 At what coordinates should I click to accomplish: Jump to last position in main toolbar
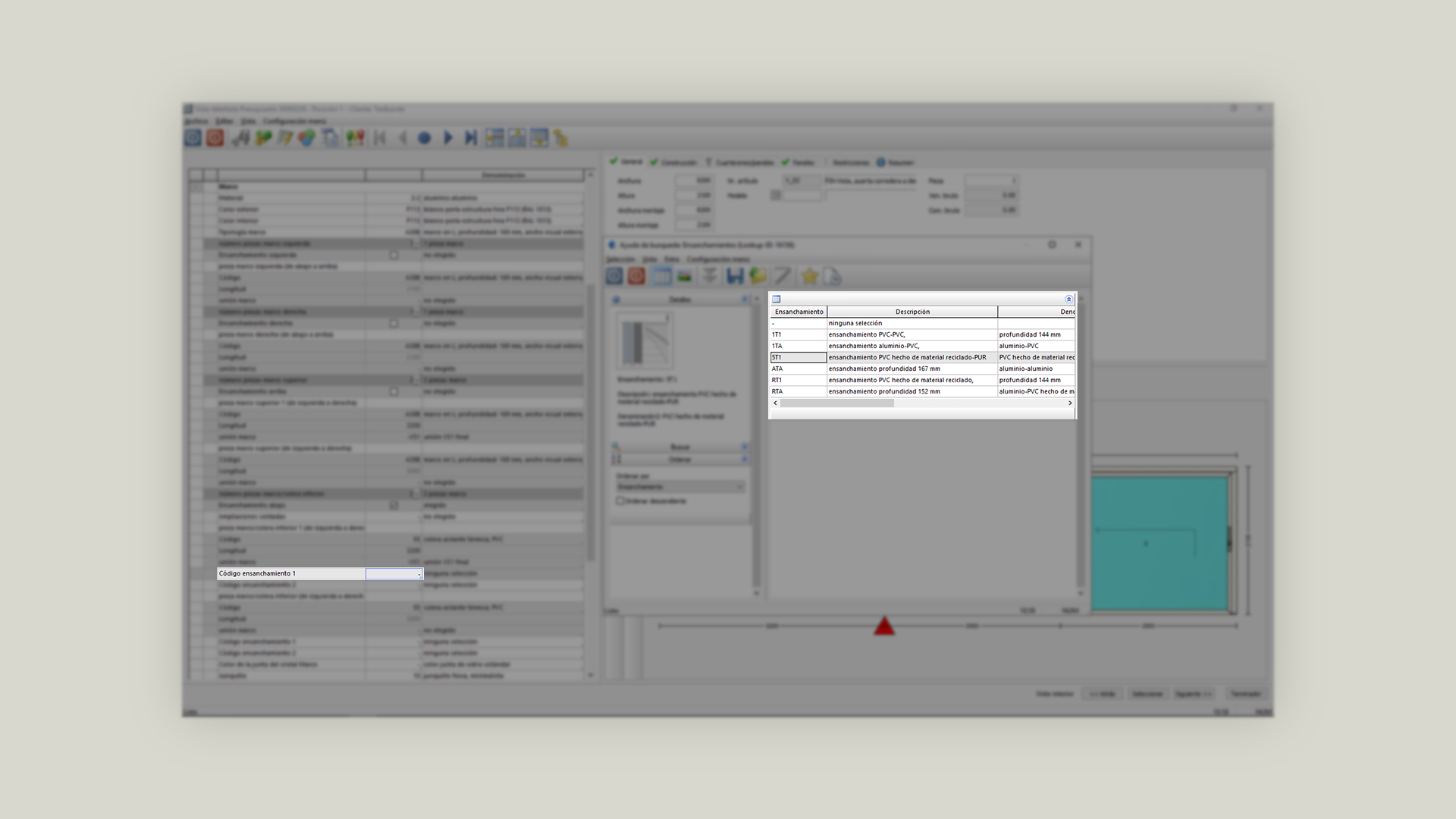tap(471, 138)
